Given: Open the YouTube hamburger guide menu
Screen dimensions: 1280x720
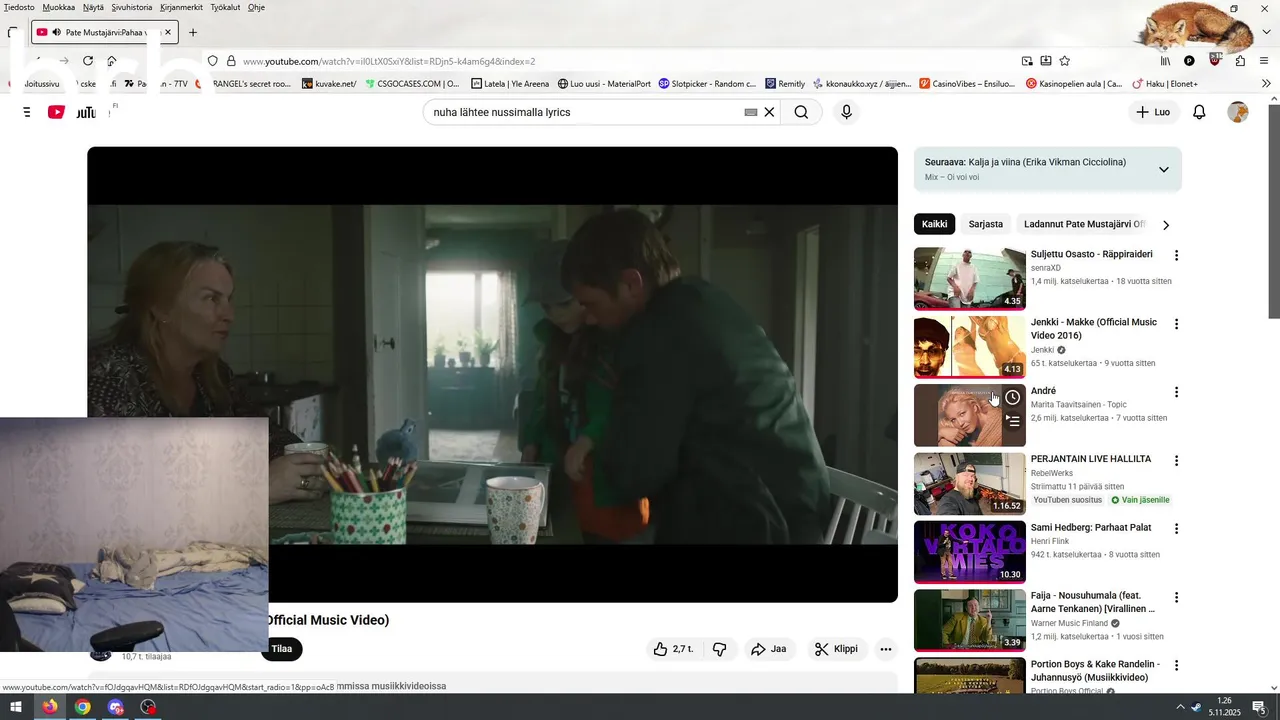Looking at the screenshot, I should tap(25, 112).
